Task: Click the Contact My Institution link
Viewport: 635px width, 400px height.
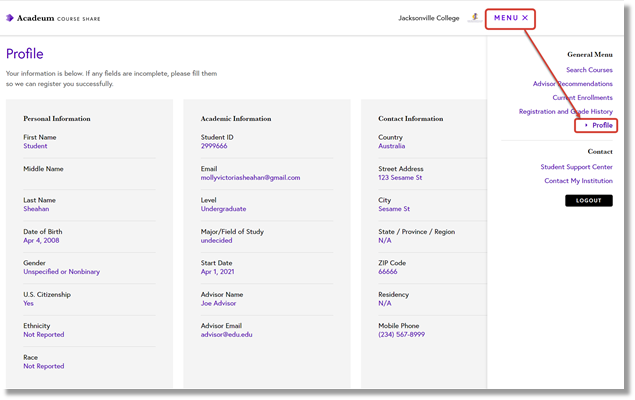Action: pos(578,181)
